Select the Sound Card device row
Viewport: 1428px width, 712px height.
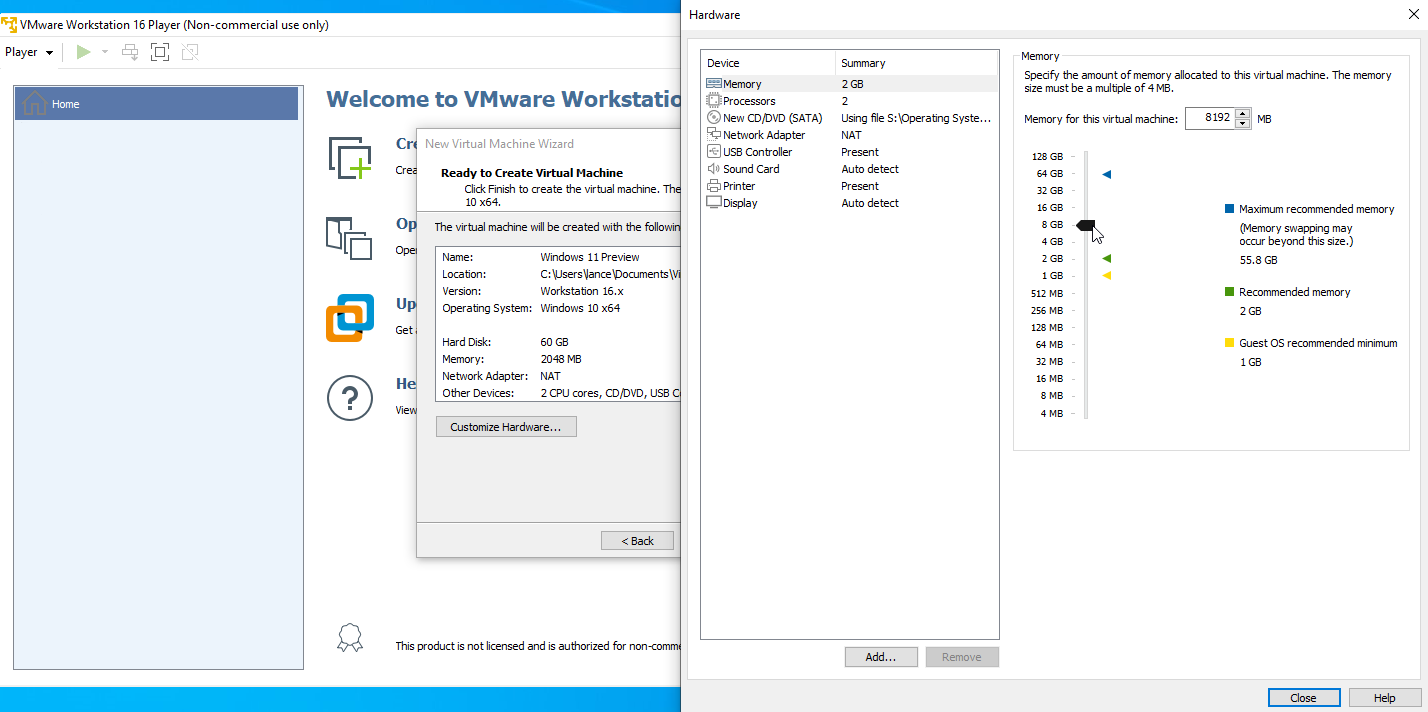point(850,169)
